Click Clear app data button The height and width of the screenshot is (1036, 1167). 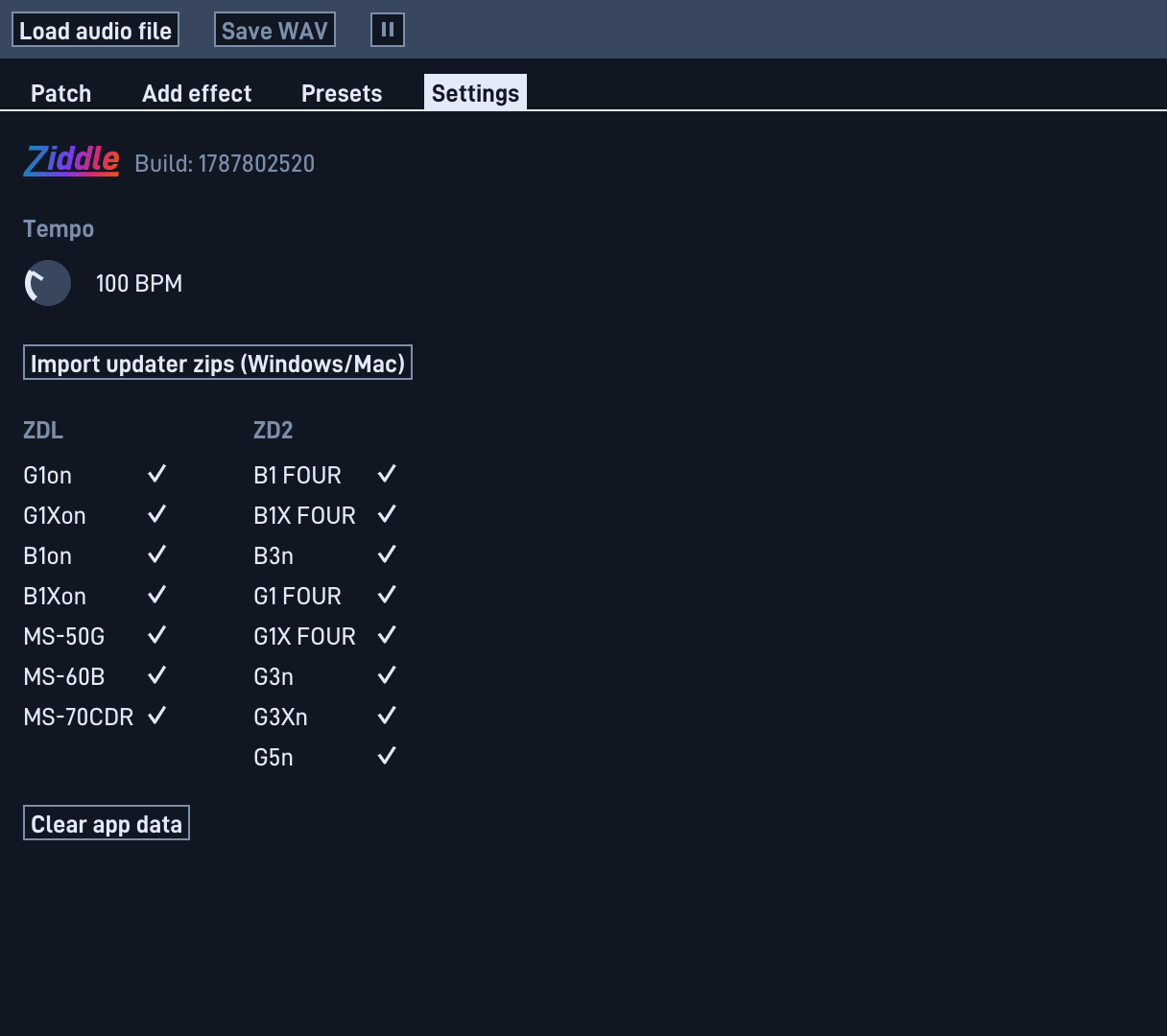(x=107, y=823)
